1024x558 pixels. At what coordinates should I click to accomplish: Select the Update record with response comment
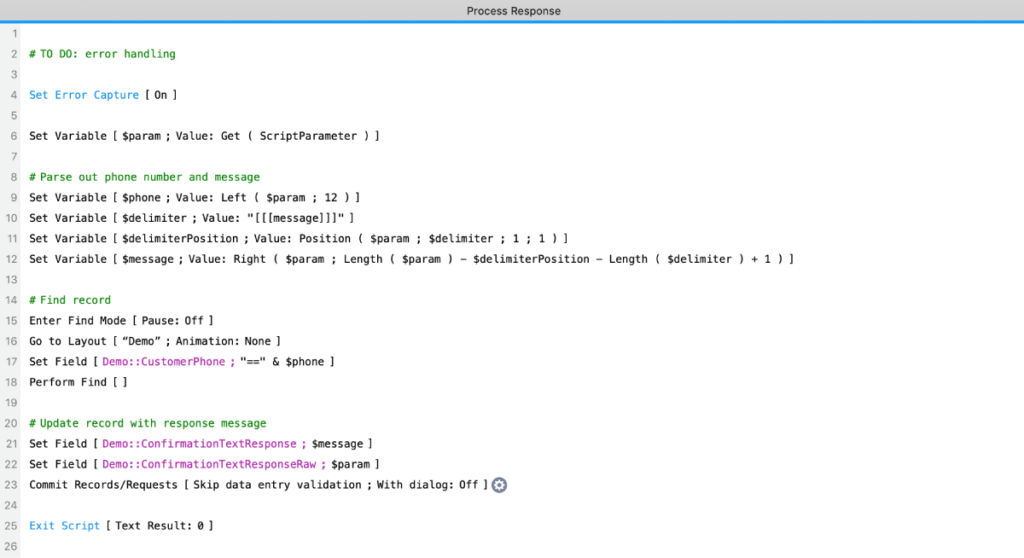tap(147, 423)
